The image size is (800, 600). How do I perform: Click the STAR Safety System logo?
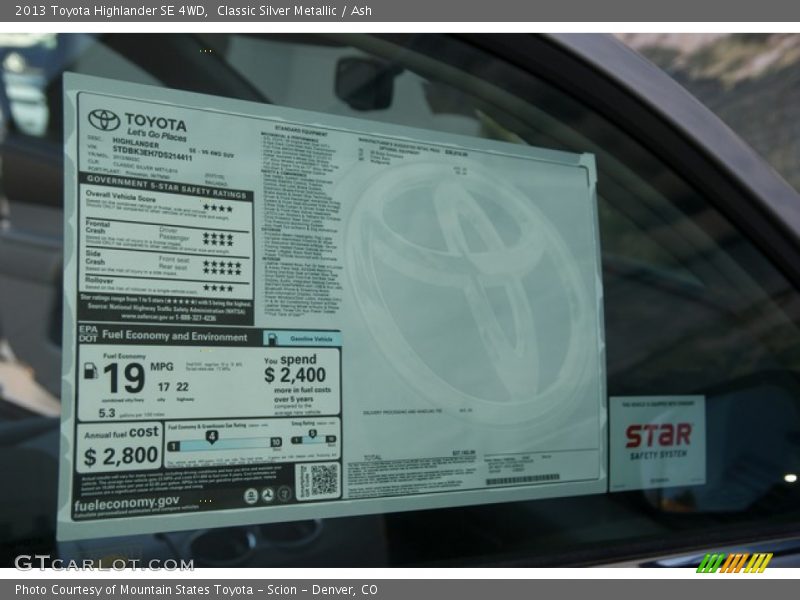[659, 438]
